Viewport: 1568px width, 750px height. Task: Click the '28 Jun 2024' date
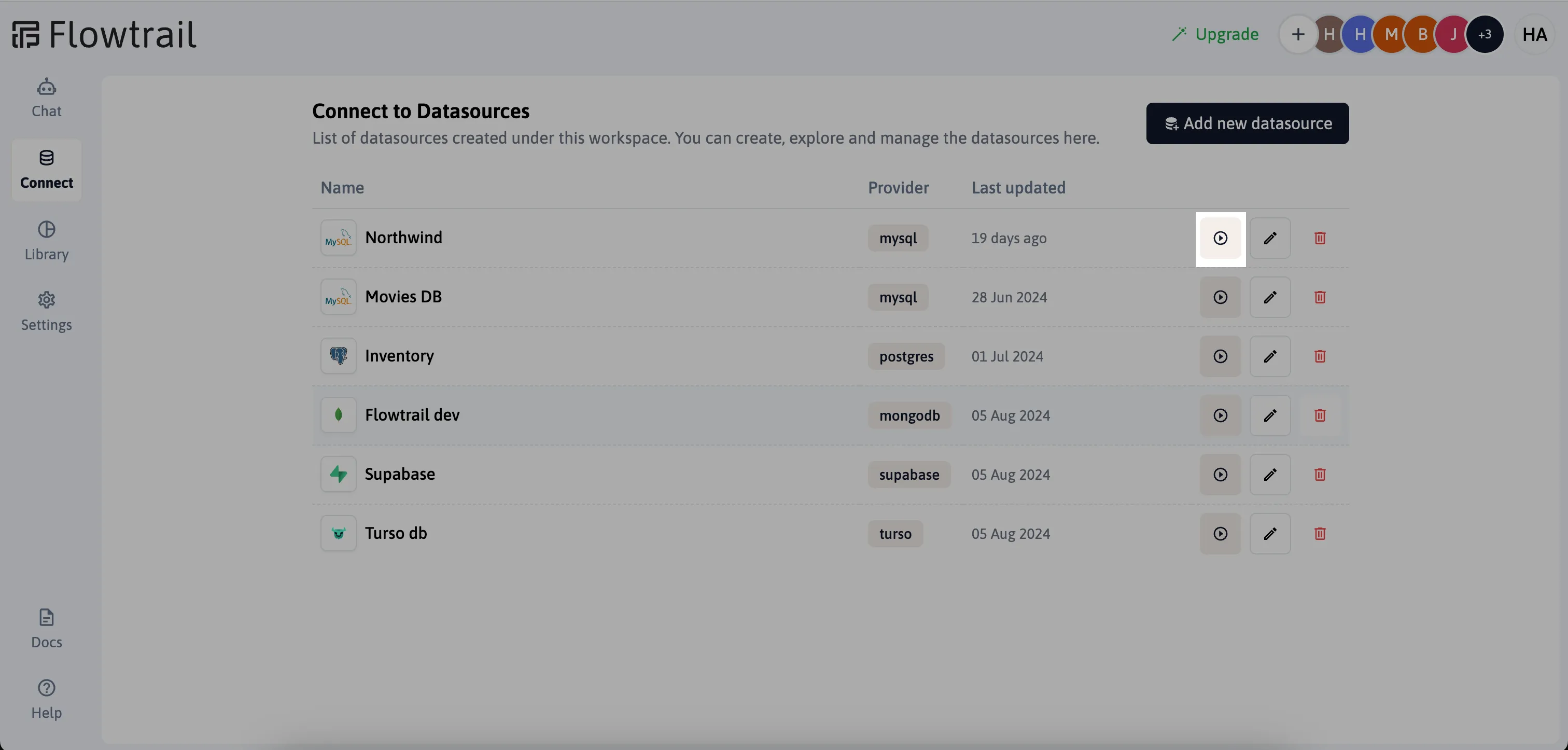tap(1009, 297)
